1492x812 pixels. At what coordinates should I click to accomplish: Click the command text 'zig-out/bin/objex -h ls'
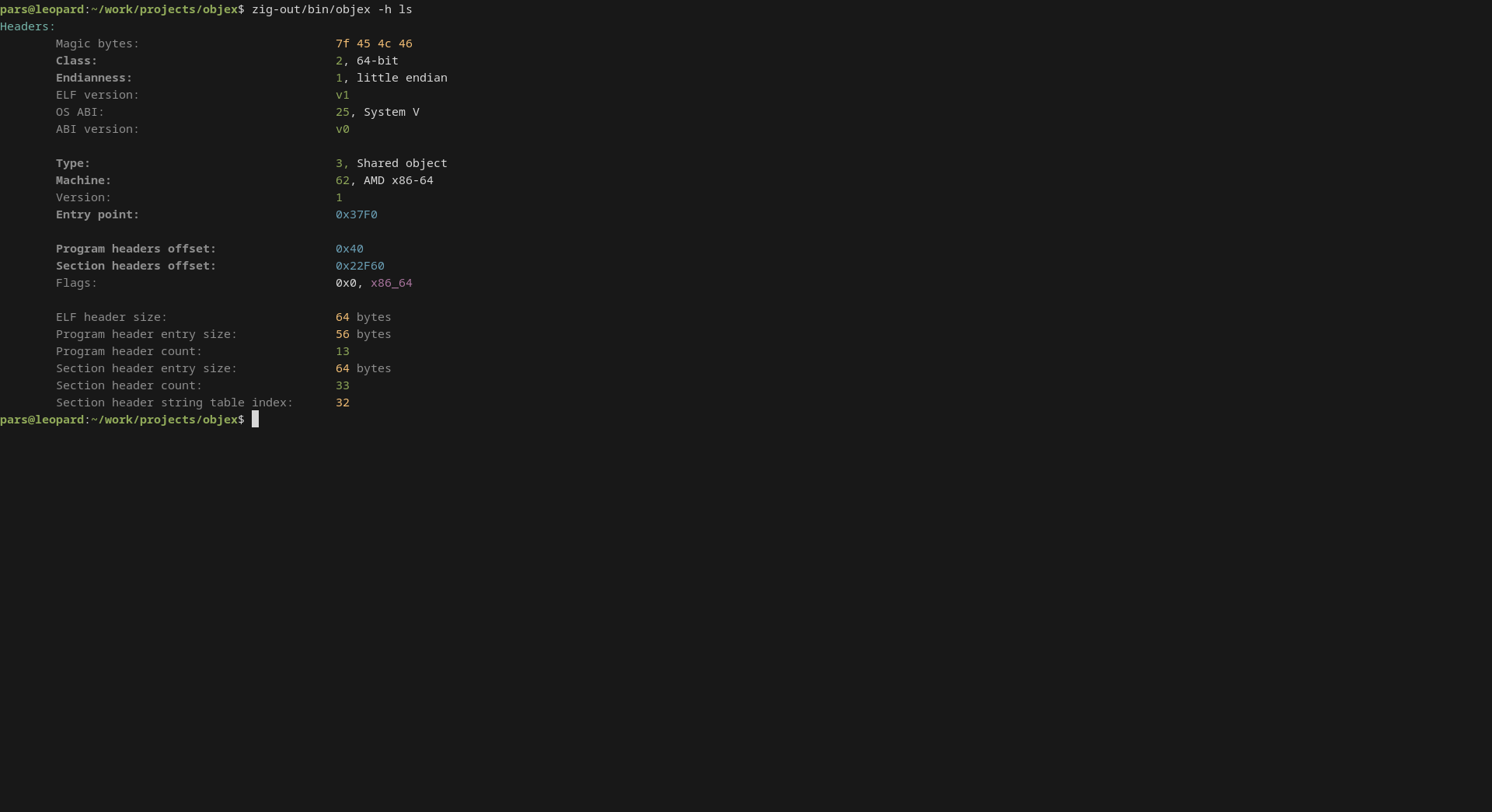332,9
